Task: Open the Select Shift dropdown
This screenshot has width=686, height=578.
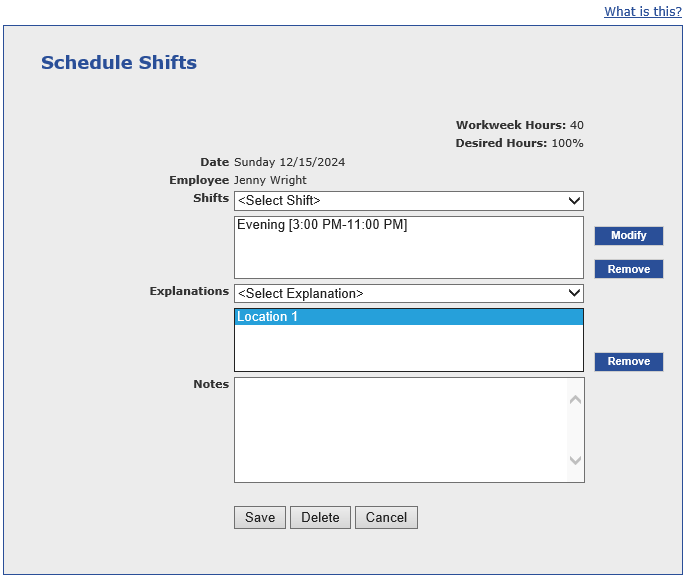Action: 408,201
